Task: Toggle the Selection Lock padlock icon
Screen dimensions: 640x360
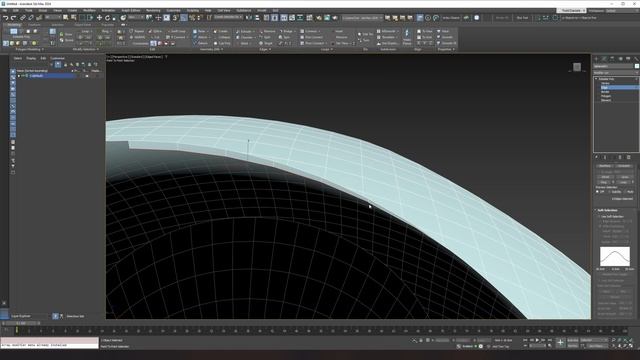Action: (421, 340)
